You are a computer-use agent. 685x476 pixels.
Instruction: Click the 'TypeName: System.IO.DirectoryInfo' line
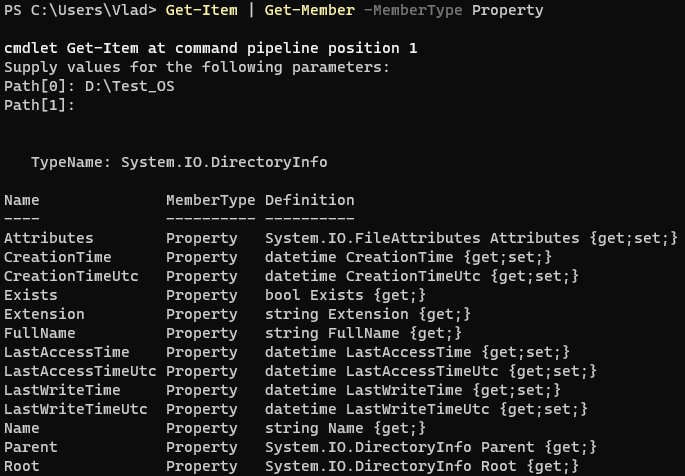pos(179,162)
